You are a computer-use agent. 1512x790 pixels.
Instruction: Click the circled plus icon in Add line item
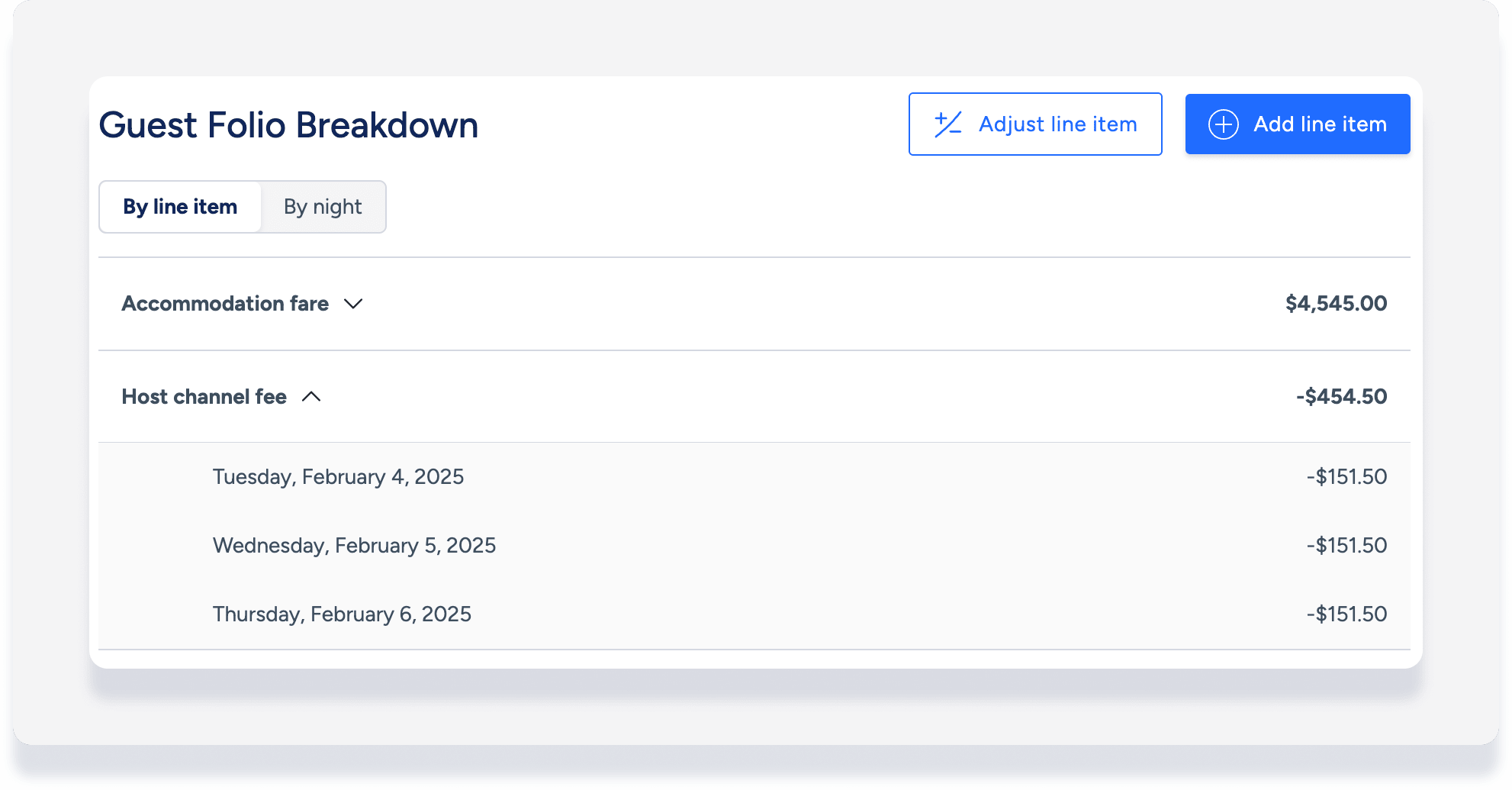[1224, 124]
